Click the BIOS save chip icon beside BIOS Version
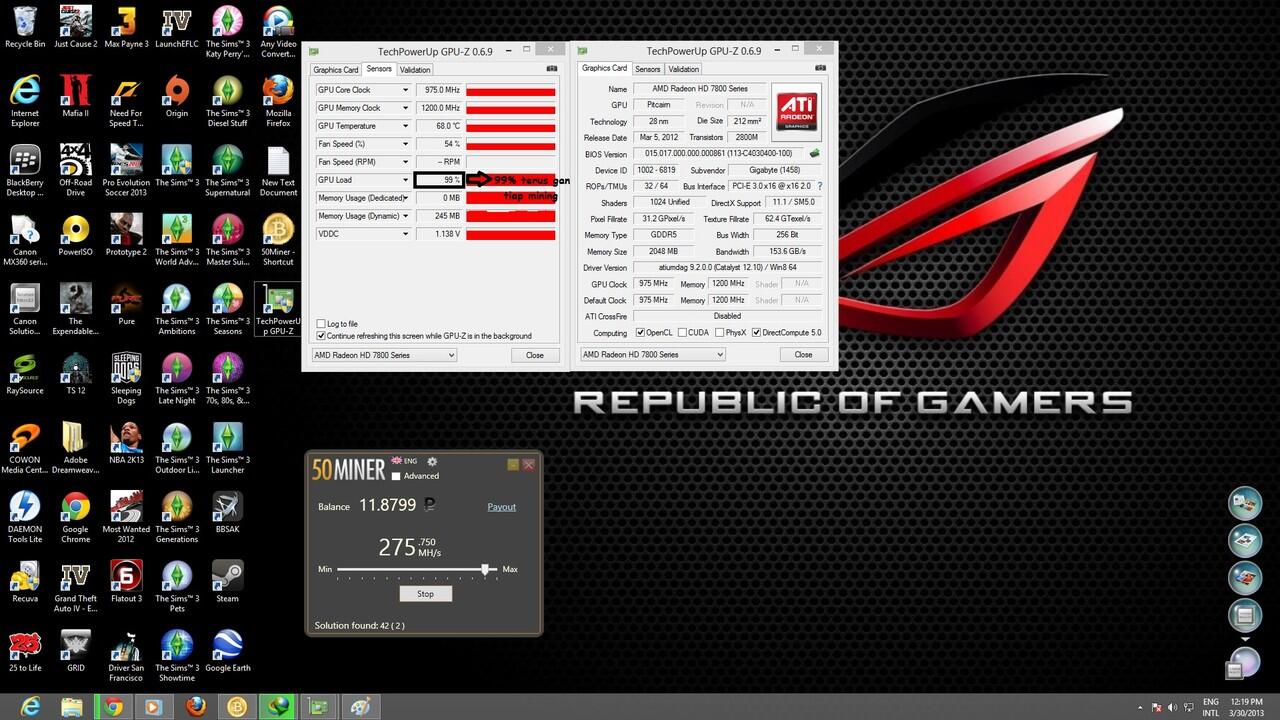Image resolution: width=1280 pixels, height=720 pixels. pos(815,154)
